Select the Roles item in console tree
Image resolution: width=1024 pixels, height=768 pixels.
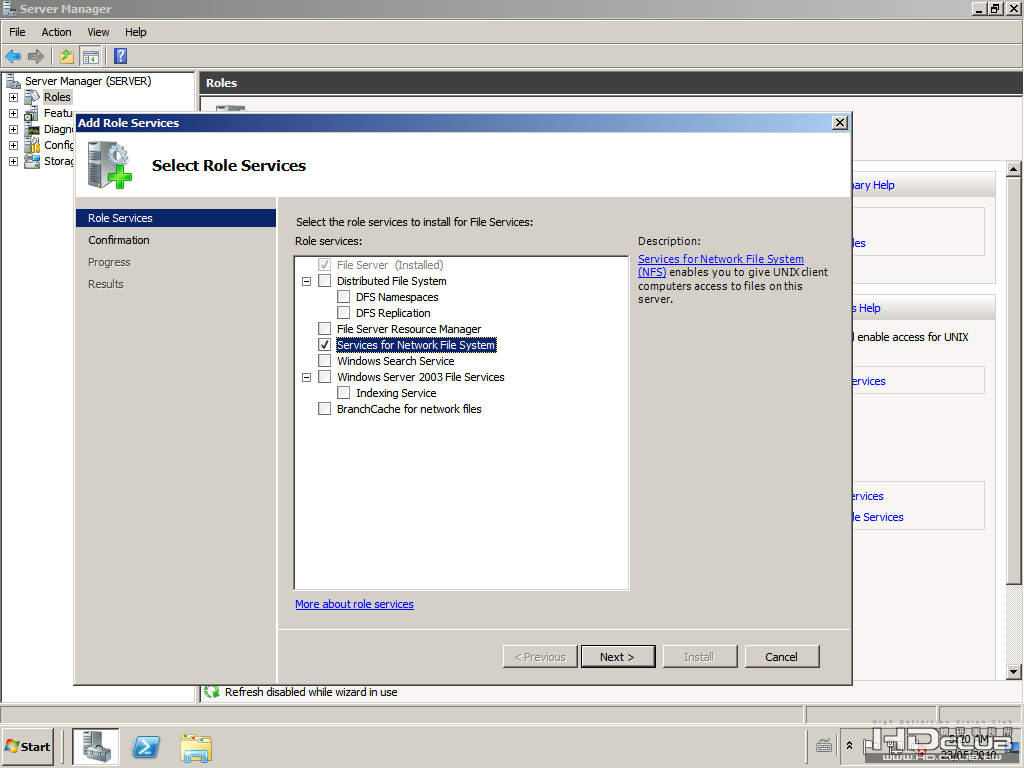(x=57, y=97)
